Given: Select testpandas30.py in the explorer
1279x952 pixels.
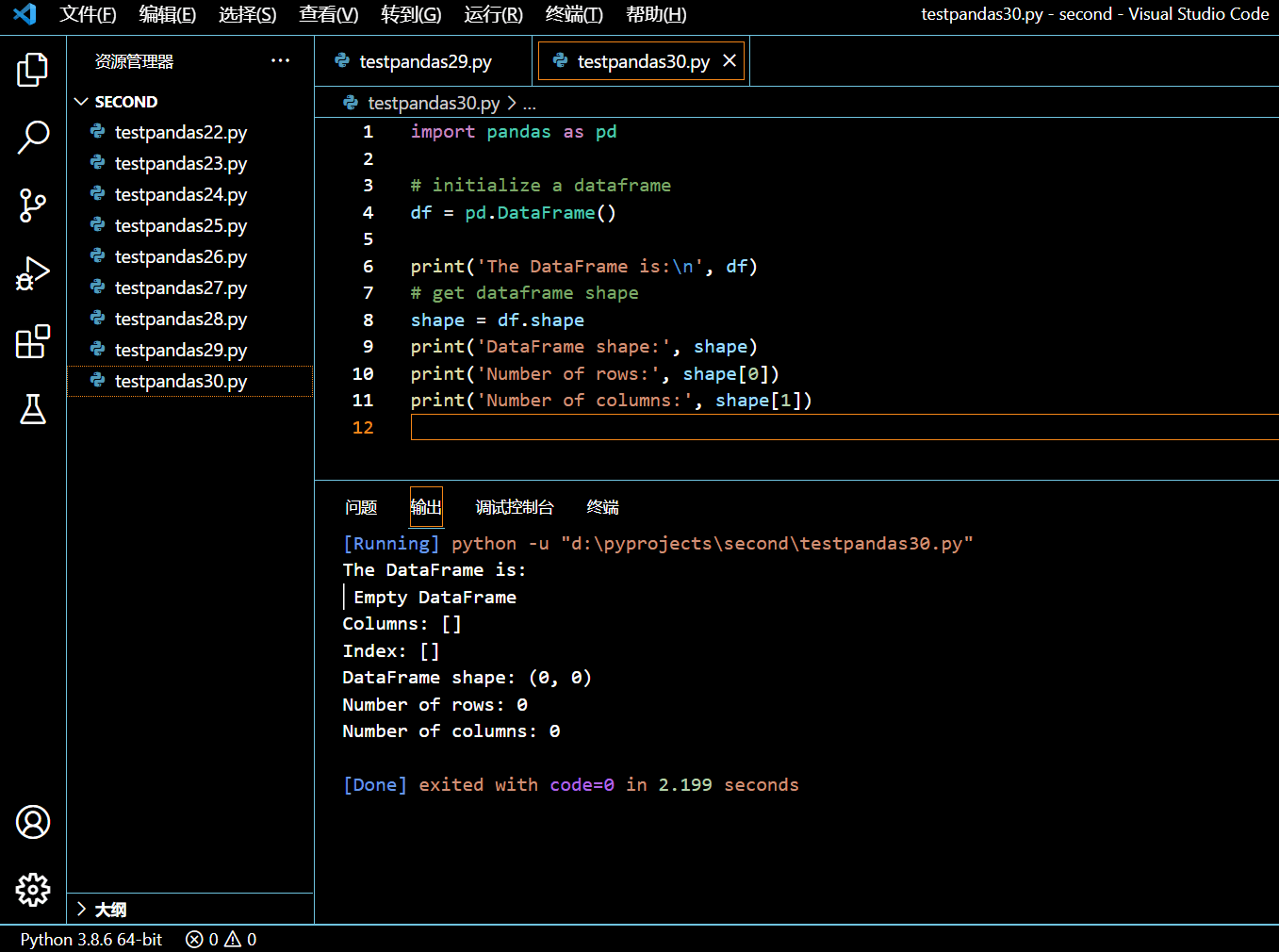Looking at the screenshot, I should pyautogui.click(x=190, y=382).
